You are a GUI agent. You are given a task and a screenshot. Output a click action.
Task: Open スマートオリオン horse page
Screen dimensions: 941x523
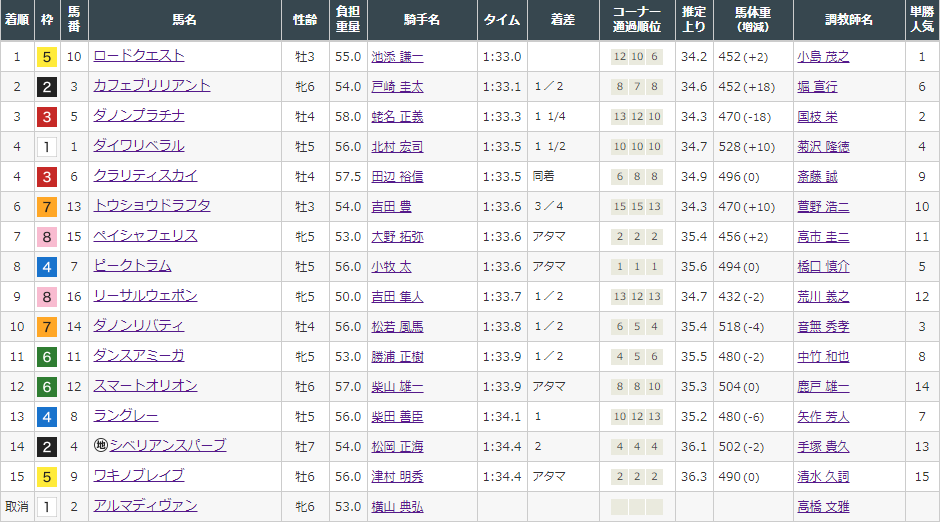(x=145, y=386)
